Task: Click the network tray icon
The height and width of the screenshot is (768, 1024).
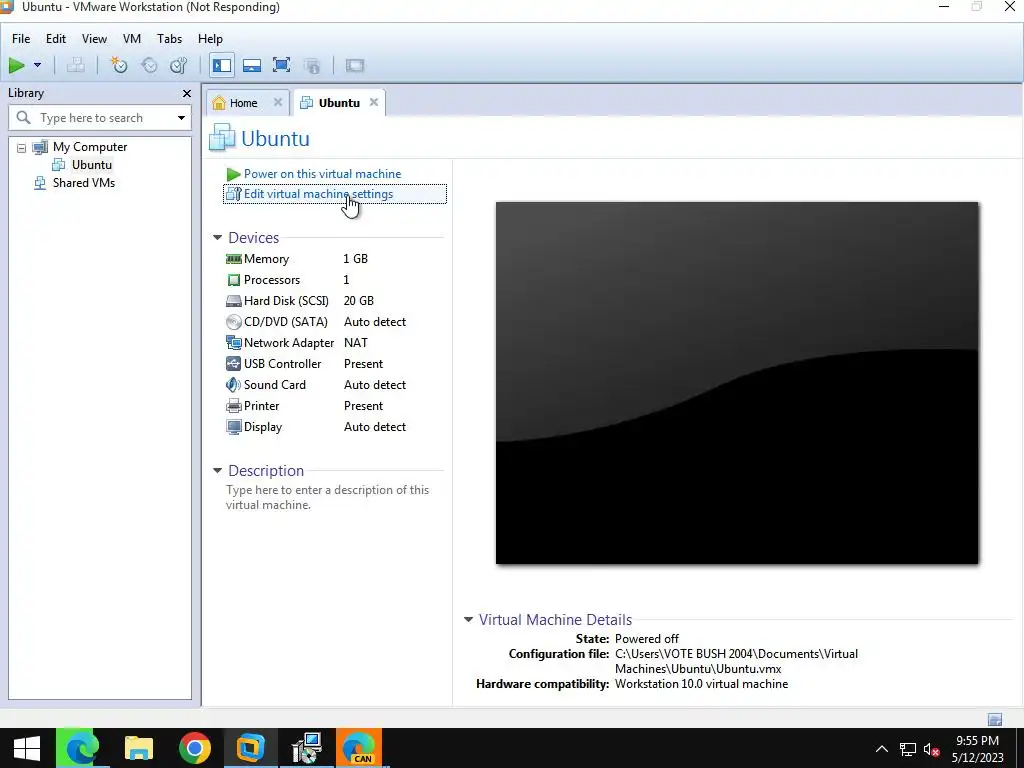Action: 908,749
